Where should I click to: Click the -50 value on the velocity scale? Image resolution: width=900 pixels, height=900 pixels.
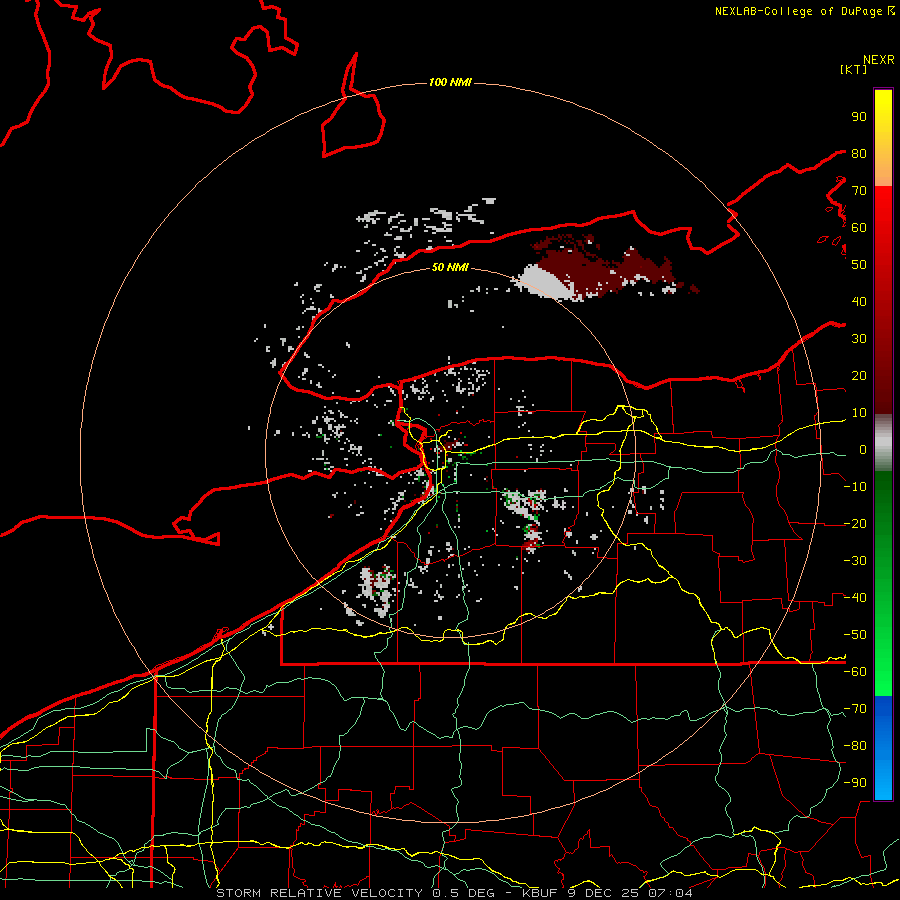[x=855, y=635]
